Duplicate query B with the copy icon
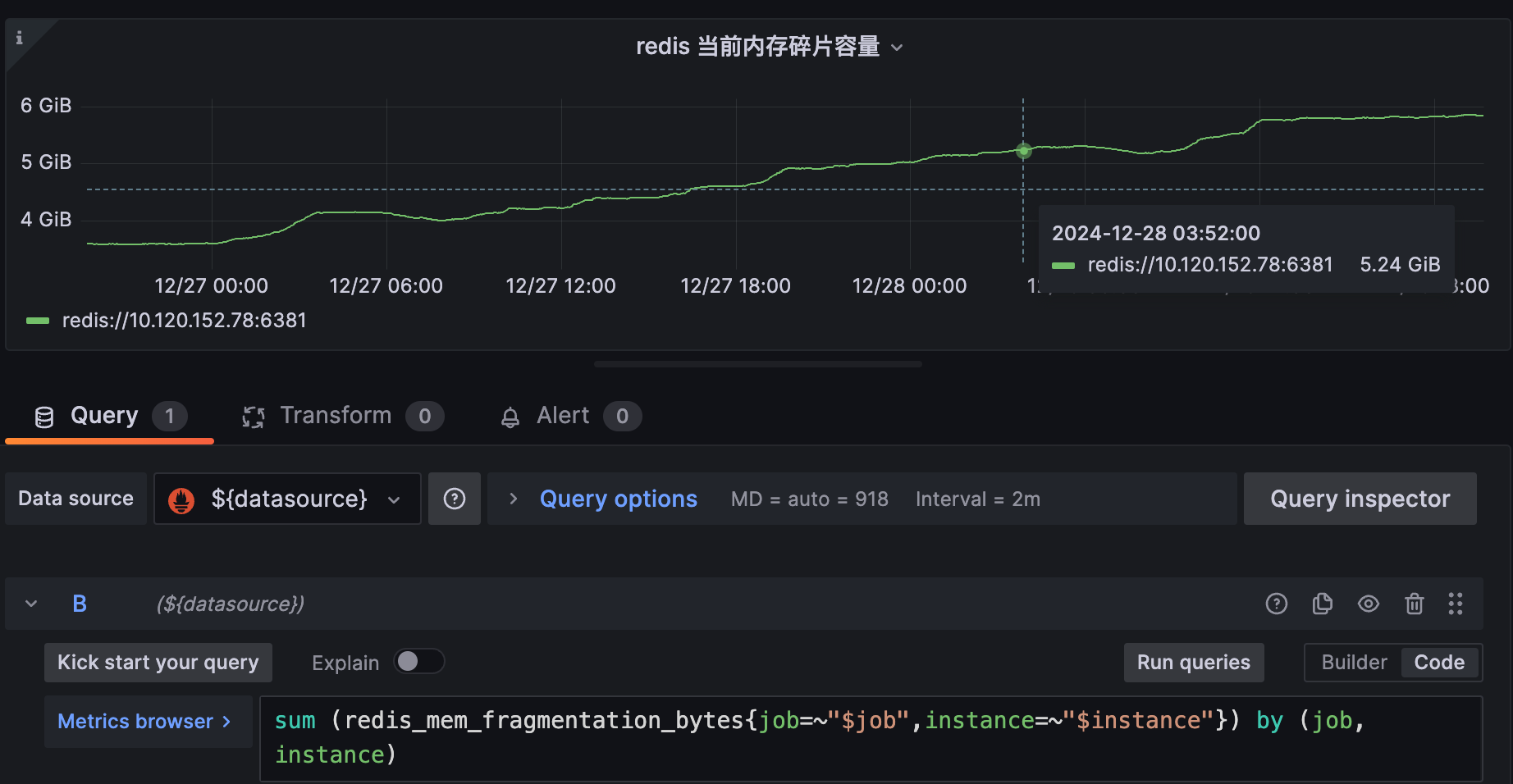1513x784 pixels. pos(1322,604)
